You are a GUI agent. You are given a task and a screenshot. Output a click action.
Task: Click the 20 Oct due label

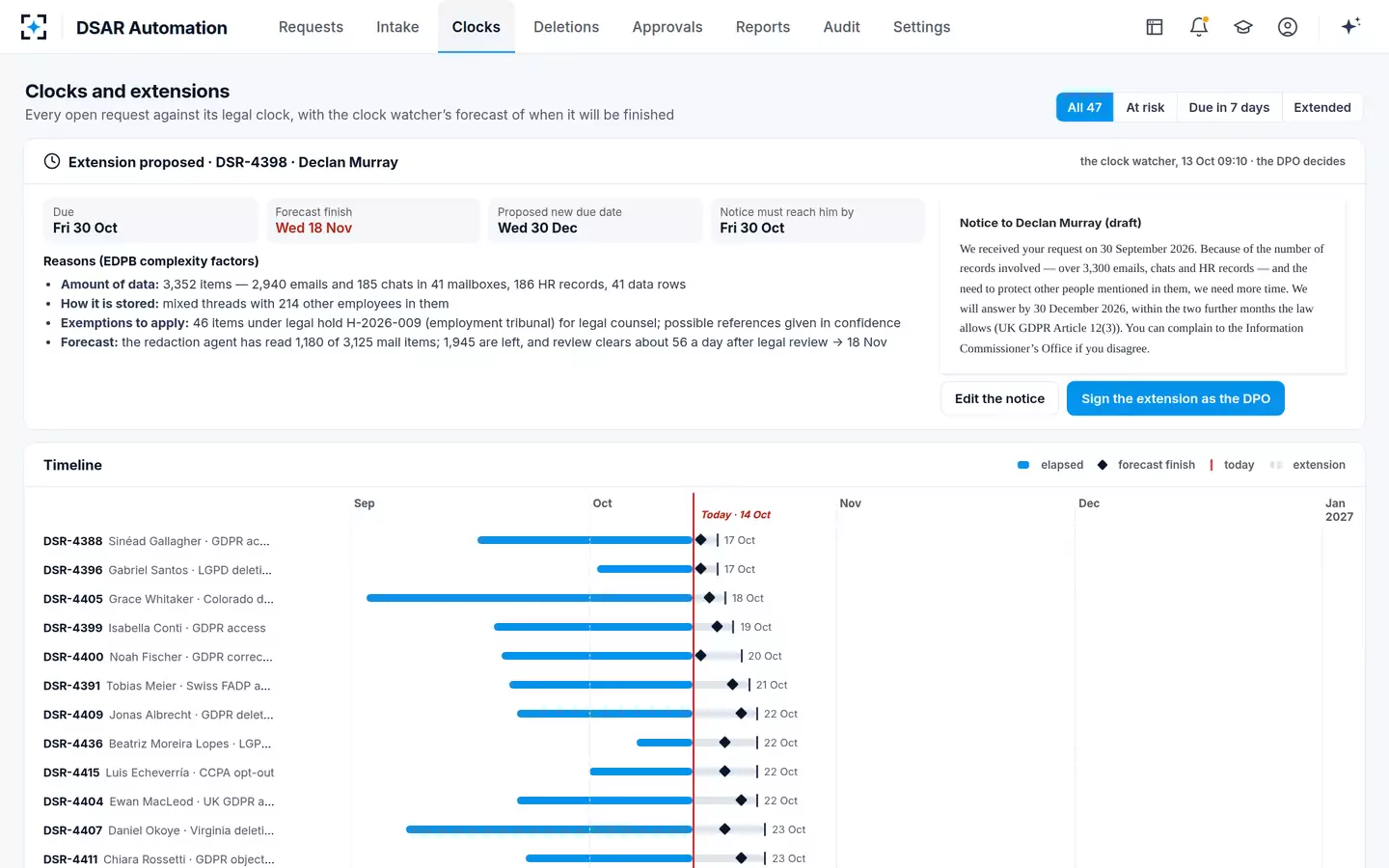pos(765,656)
